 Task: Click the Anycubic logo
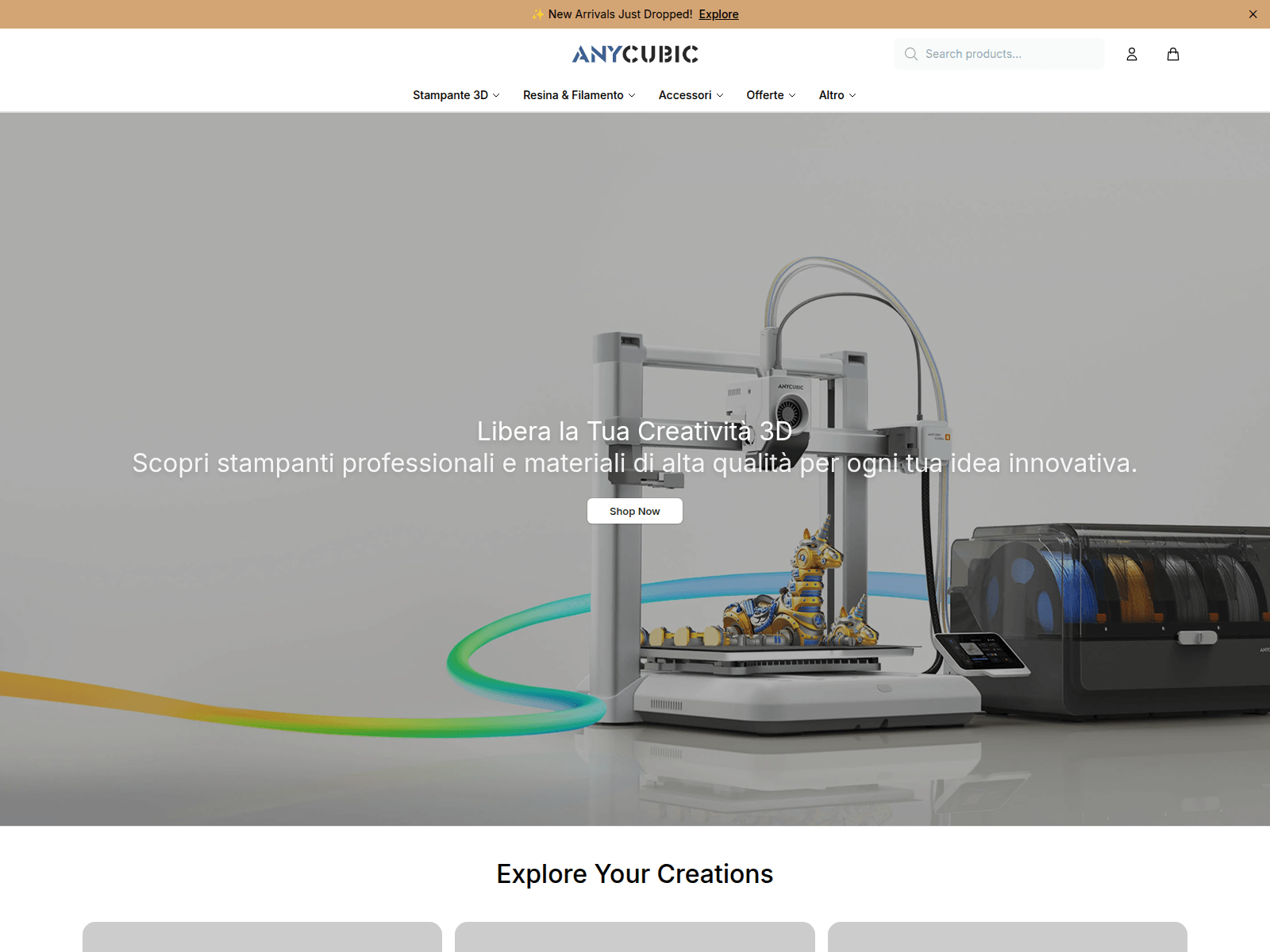pyautogui.click(x=635, y=54)
